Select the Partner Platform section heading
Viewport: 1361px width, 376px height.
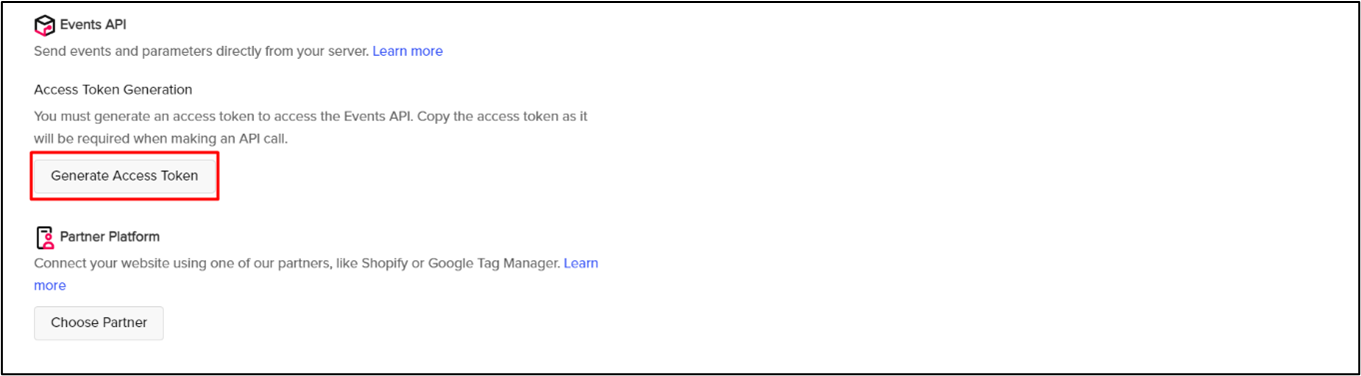coord(110,237)
